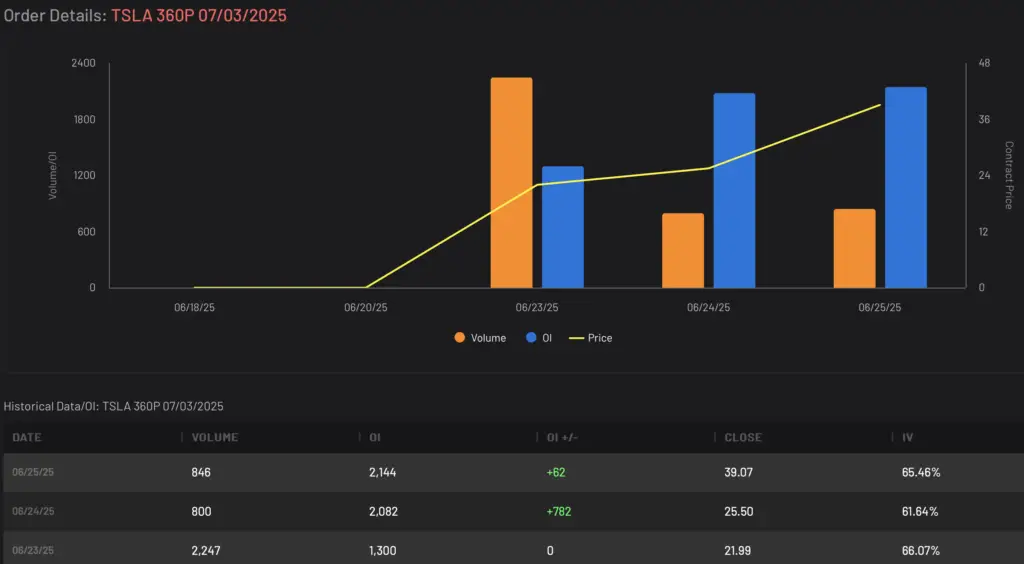Click the Historical Data/OI table heading
The height and width of the screenshot is (564, 1024).
coord(114,406)
